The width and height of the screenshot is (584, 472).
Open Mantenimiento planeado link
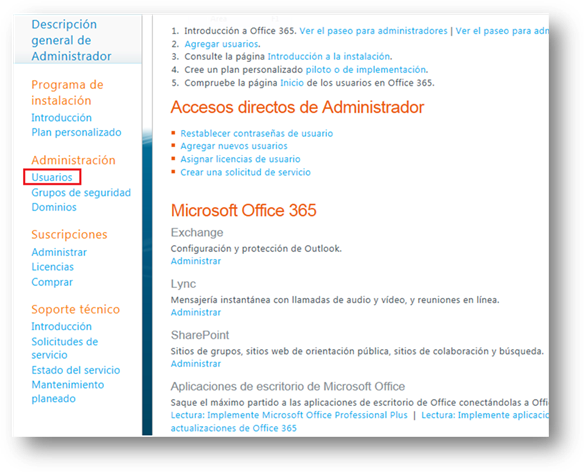point(67,392)
